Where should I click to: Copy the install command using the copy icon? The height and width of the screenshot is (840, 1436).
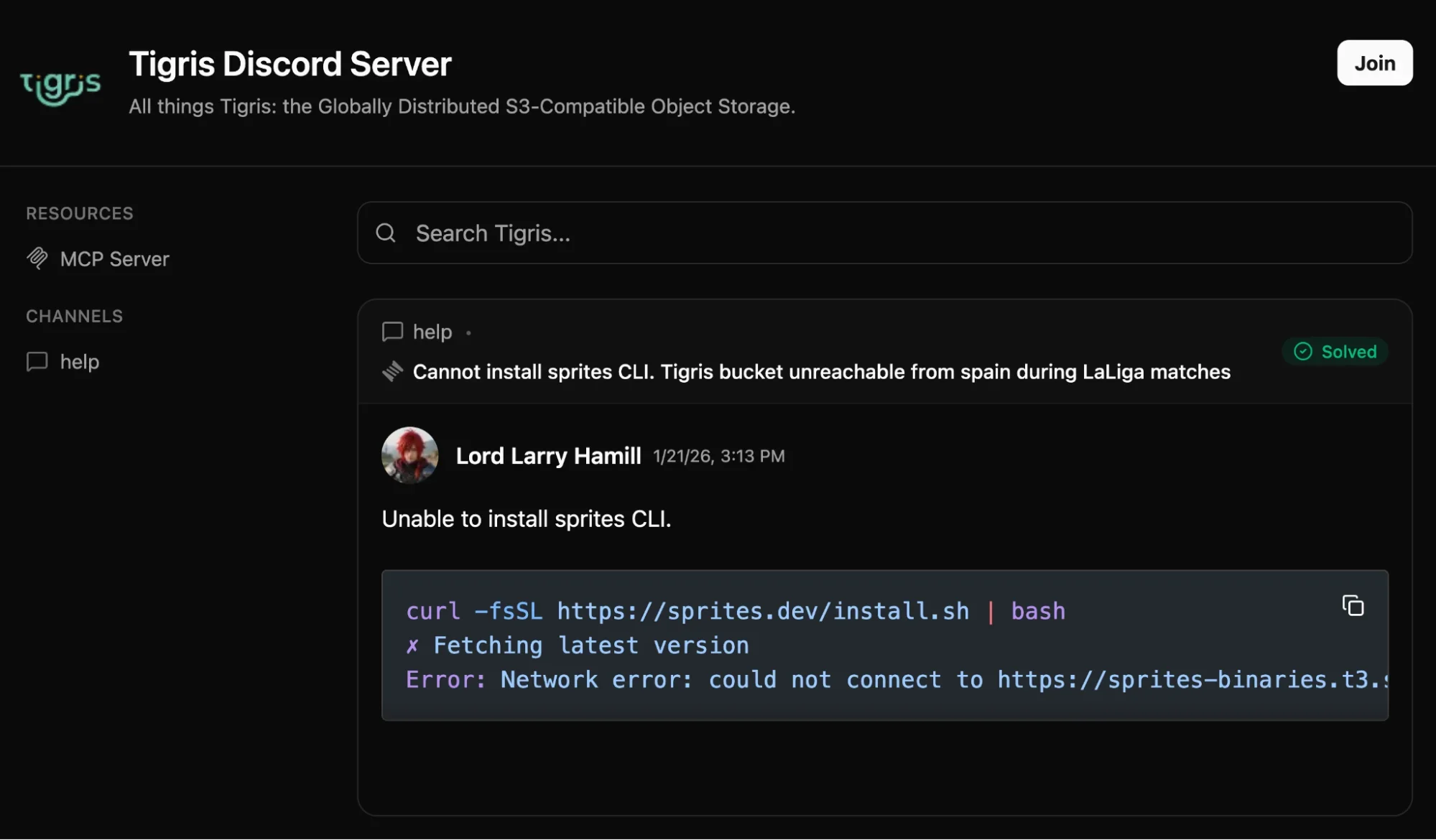[x=1353, y=606]
